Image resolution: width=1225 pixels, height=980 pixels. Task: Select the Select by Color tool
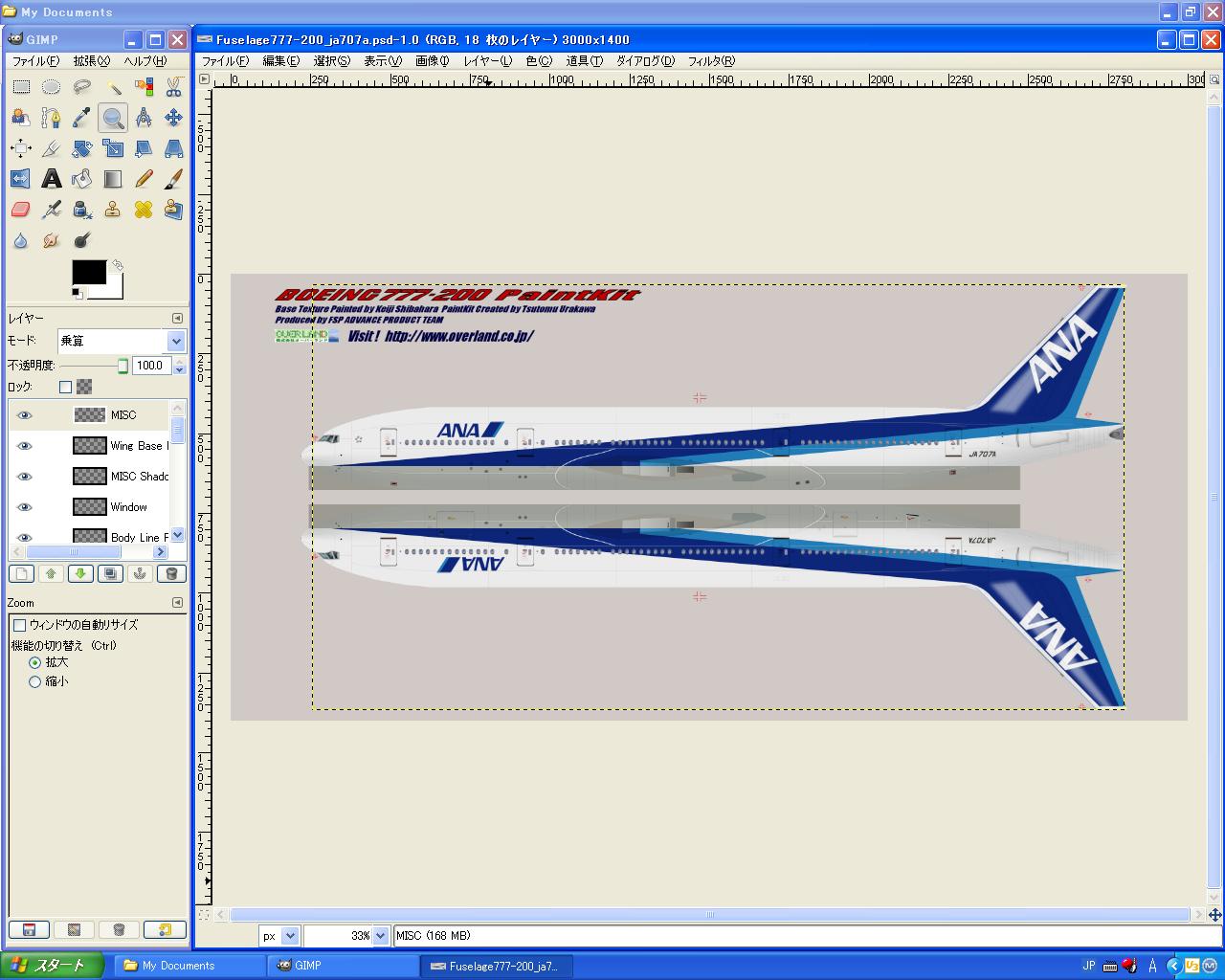pos(144,87)
